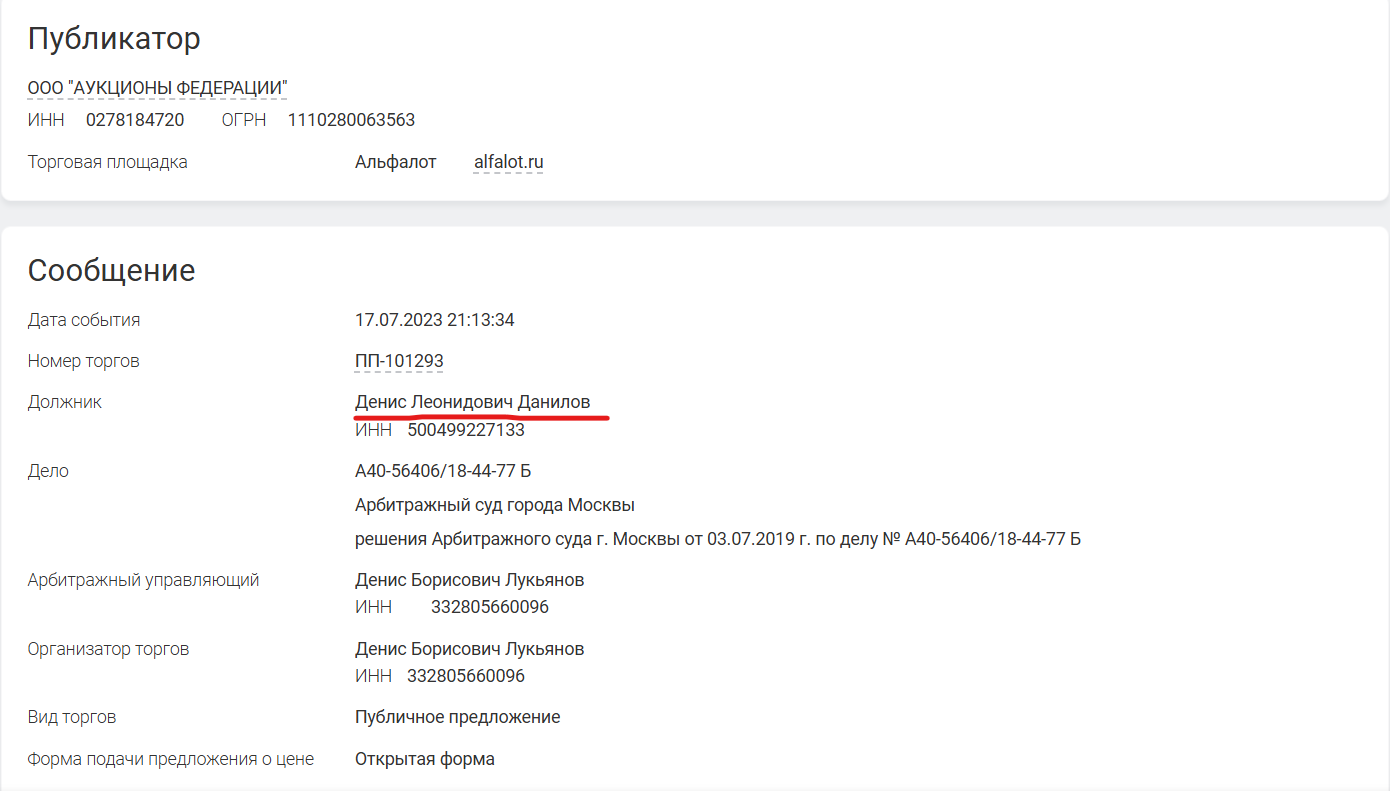
Task: Click the court decision text dated 03.07.2019
Action: click(717, 539)
